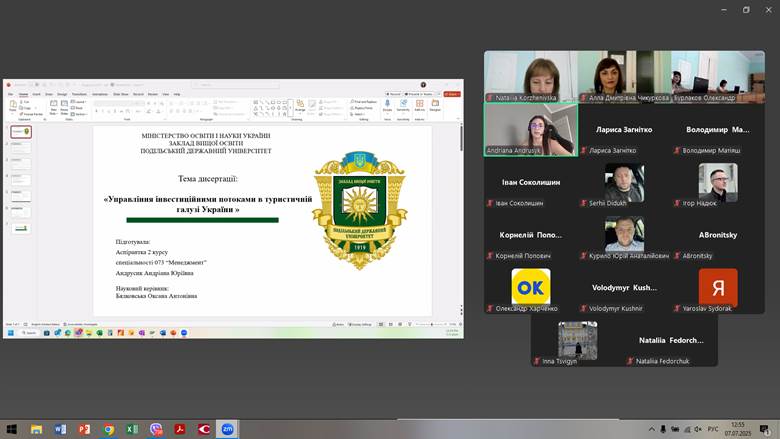Open Zoom from the Windows taskbar
Image resolution: width=780 pixels, height=439 pixels.
click(228, 429)
